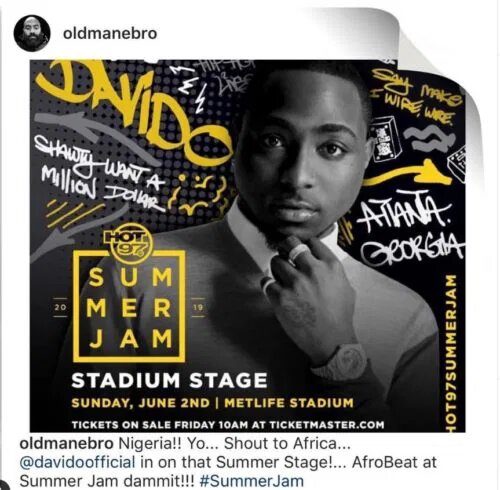The width and height of the screenshot is (500, 490).
Task: Click the oldmanebro username at top
Action: [110, 33]
